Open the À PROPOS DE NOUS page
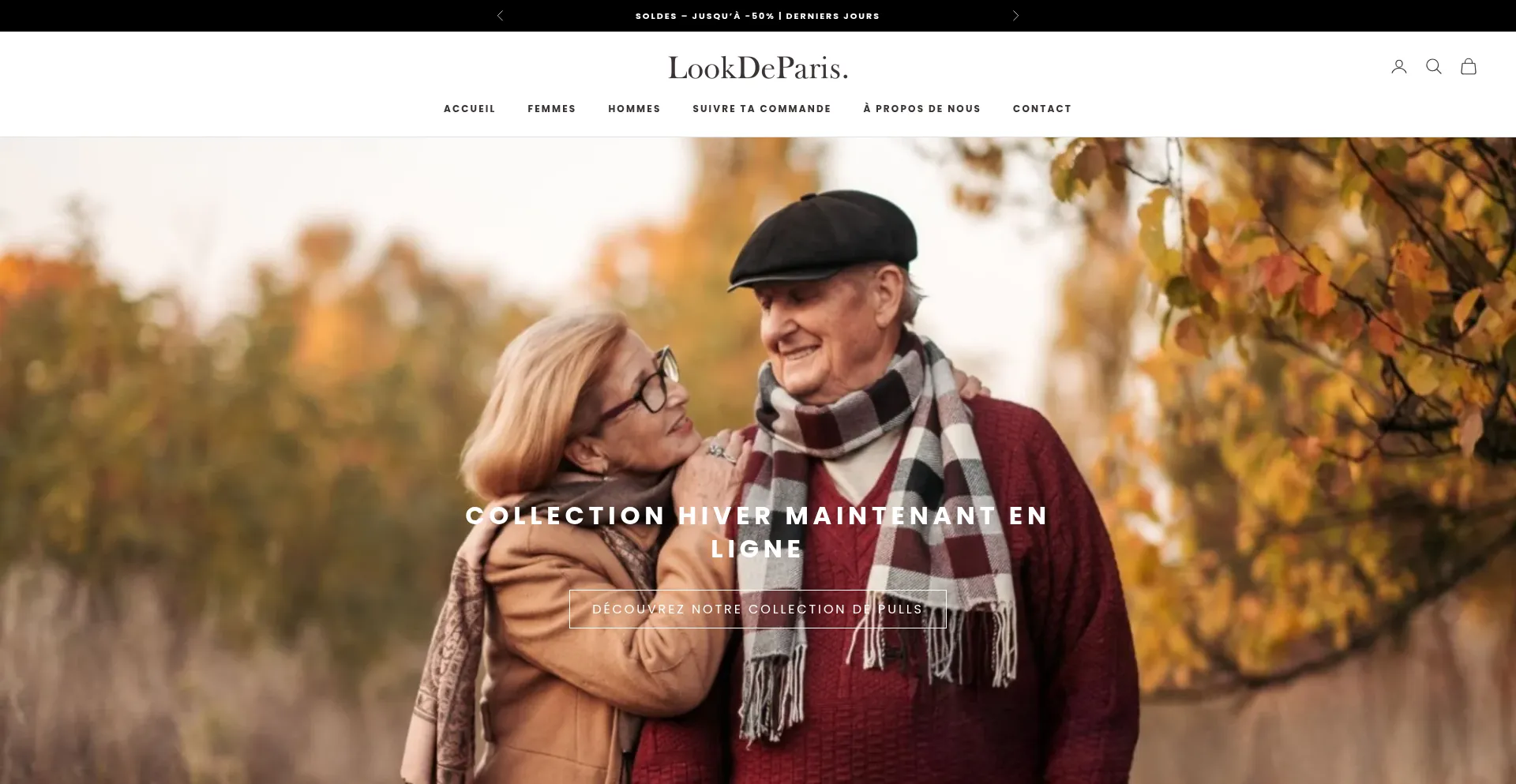Screen dimensions: 1516x784 [922, 109]
